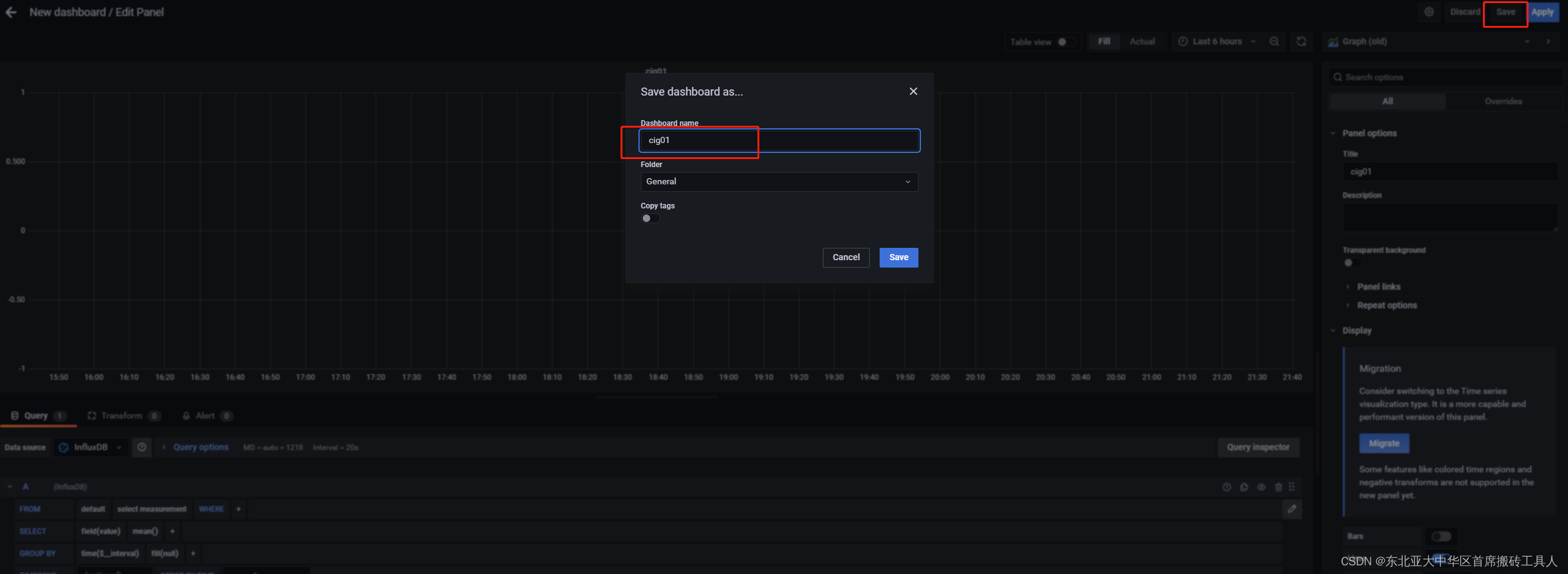Open dashboard settings gear icon
This screenshot has height=574, width=1568.
point(1429,12)
